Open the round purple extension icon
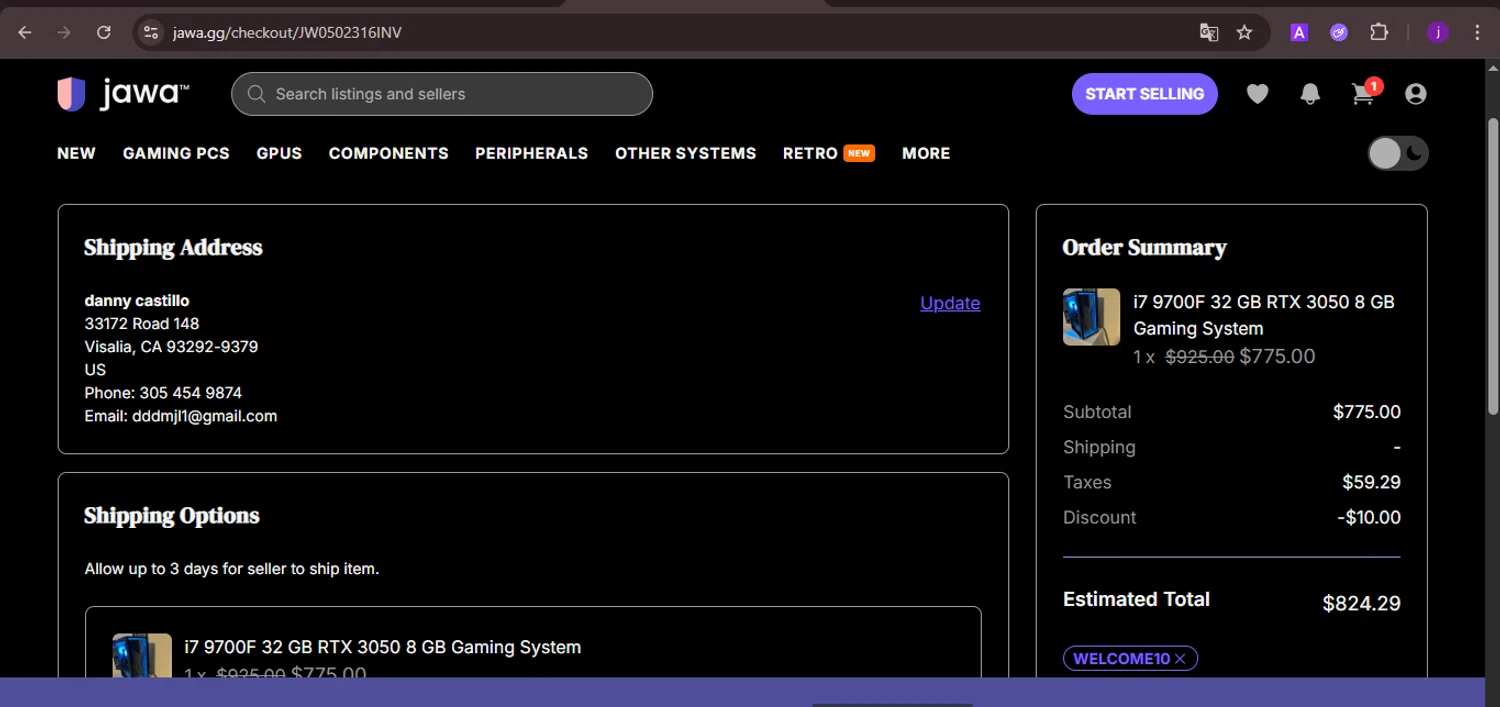Image resolution: width=1500 pixels, height=707 pixels. [1339, 32]
